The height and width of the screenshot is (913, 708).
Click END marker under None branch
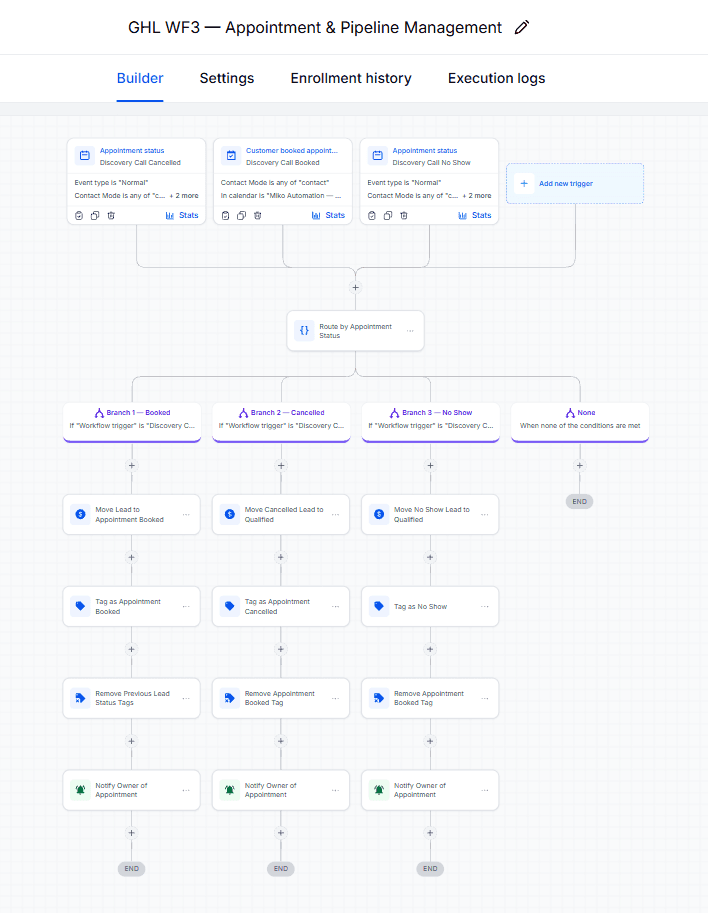pyautogui.click(x=579, y=501)
